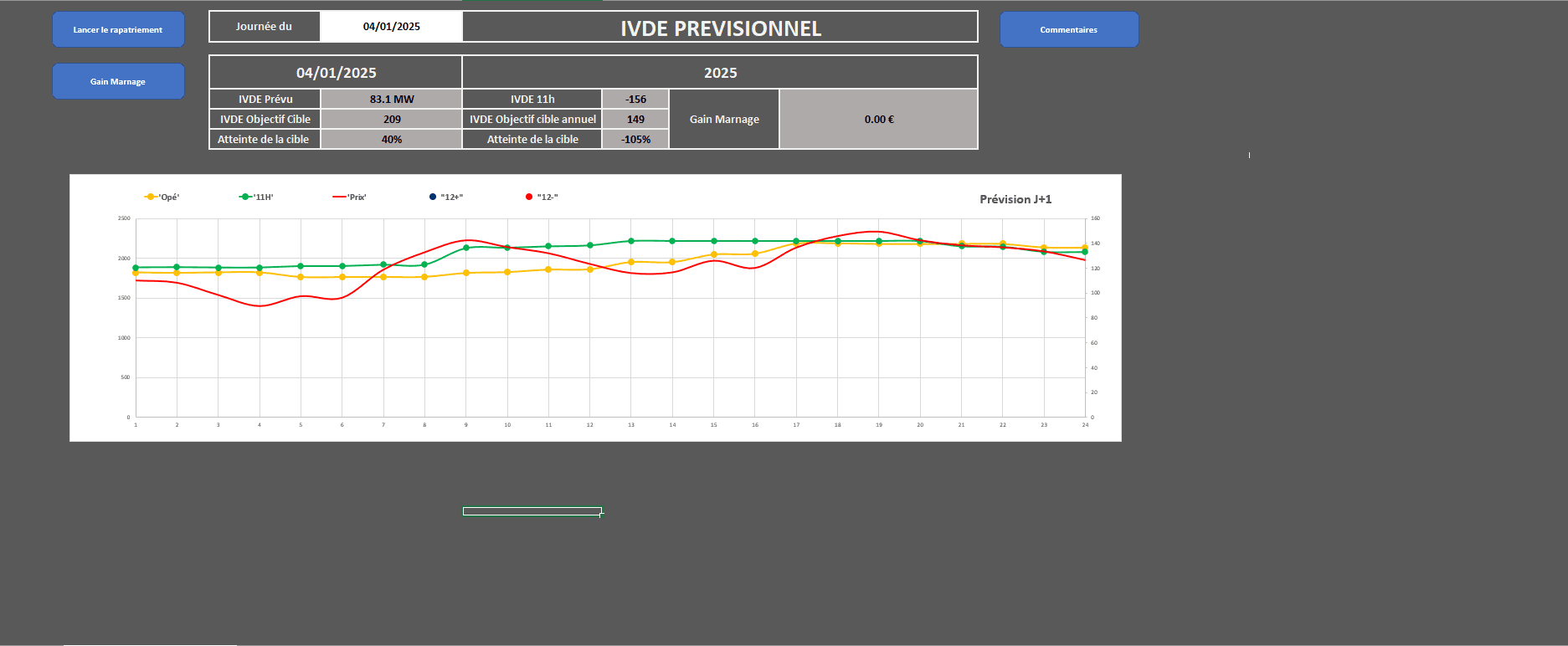Image resolution: width=1568 pixels, height=646 pixels.
Task: Click the IVDE Objectif Cible value 209
Action: point(391,119)
